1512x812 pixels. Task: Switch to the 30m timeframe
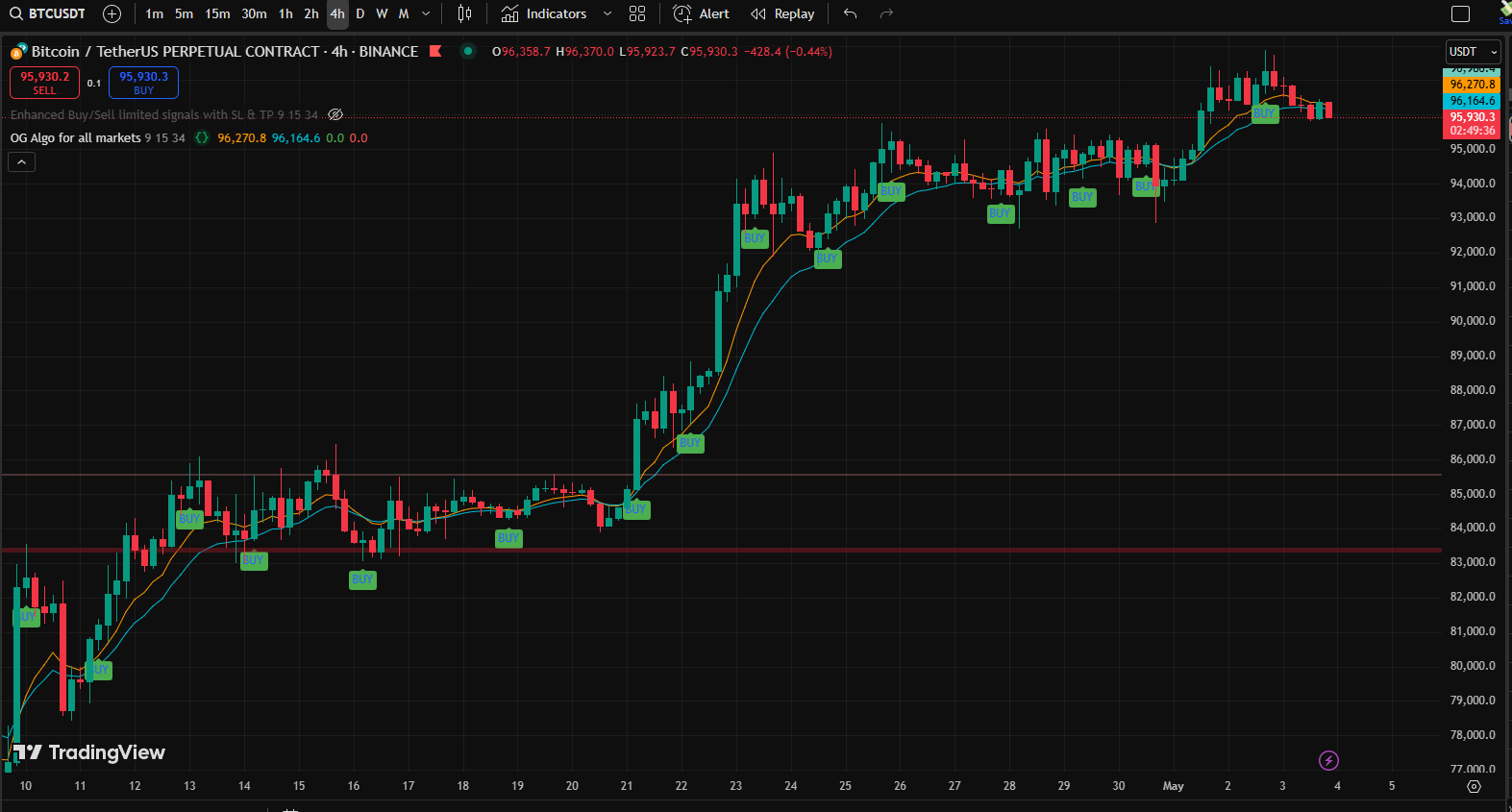tap(254, 13)
